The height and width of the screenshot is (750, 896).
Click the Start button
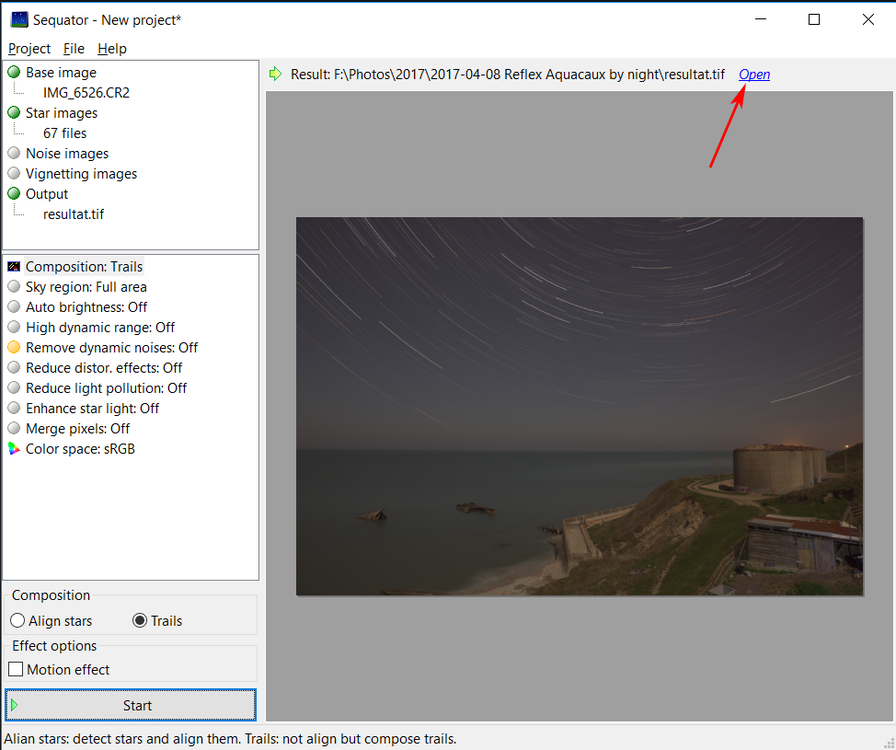(131, 705)
